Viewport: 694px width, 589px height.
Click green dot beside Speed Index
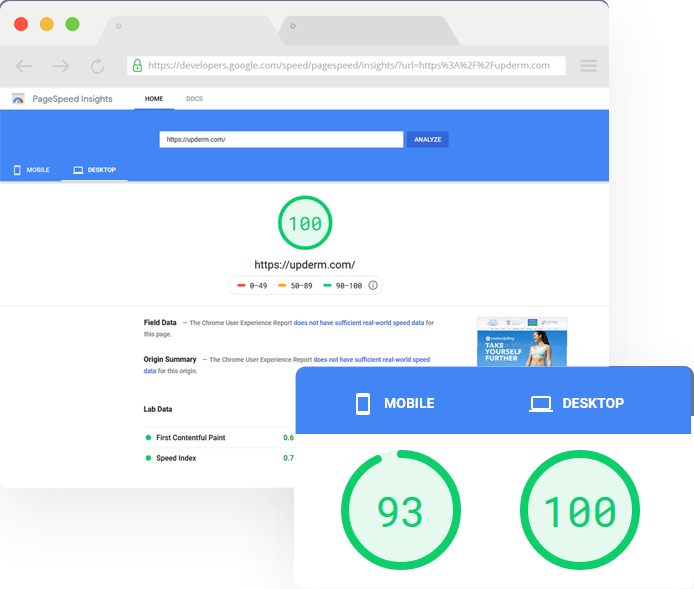[x=148, y=458]
